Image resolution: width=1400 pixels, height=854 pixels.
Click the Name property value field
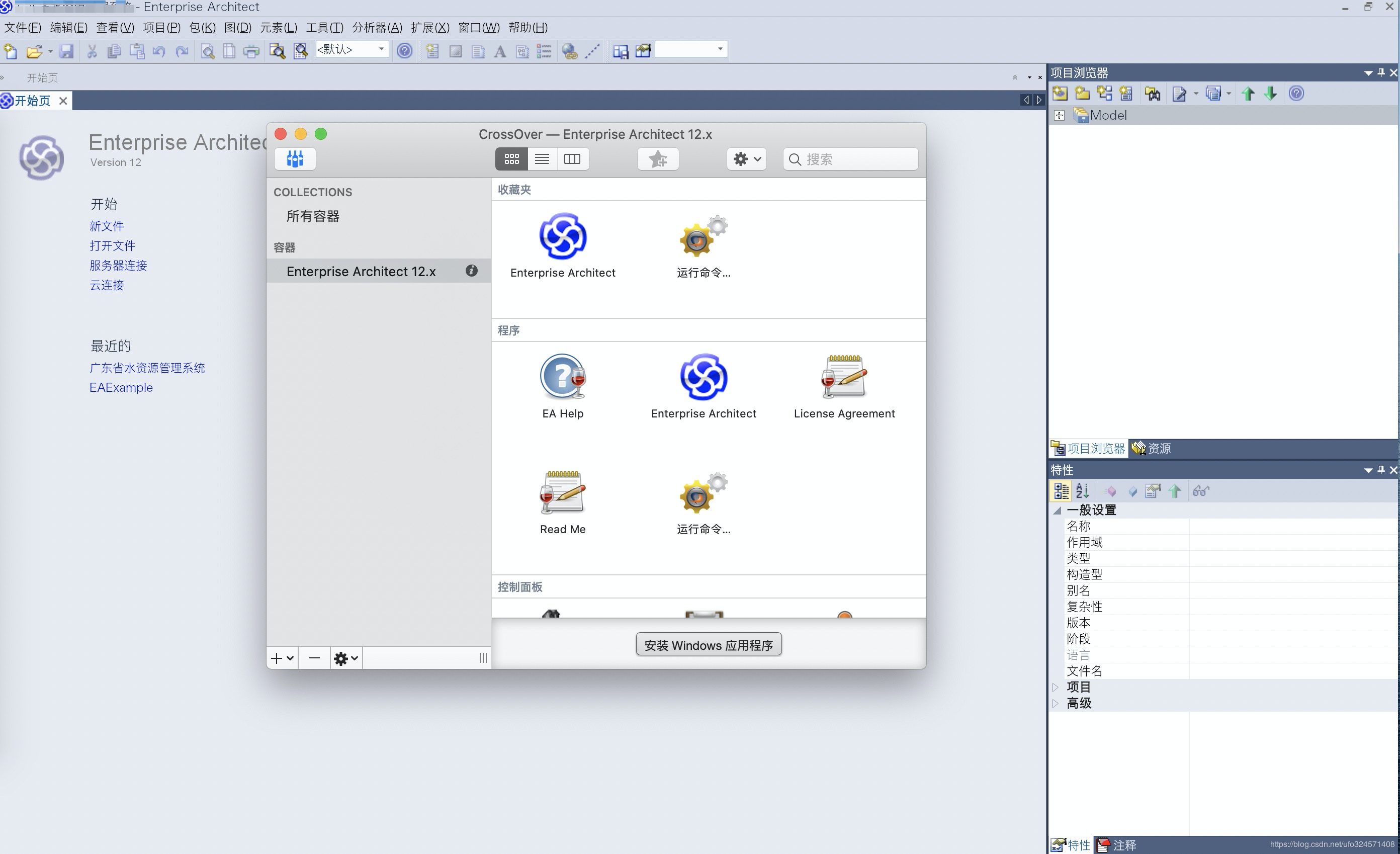click(x=1292, y=526)
